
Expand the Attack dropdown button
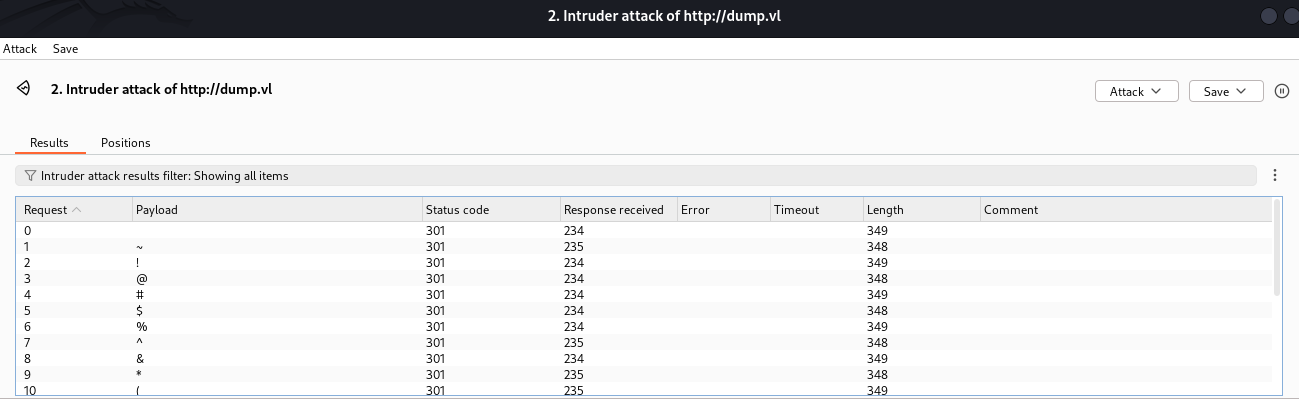pos(1137,91)
